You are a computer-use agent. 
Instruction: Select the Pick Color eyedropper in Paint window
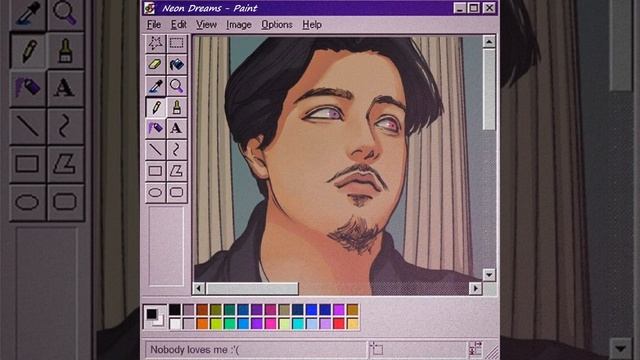pyautogui.click(x=156, y=86)
